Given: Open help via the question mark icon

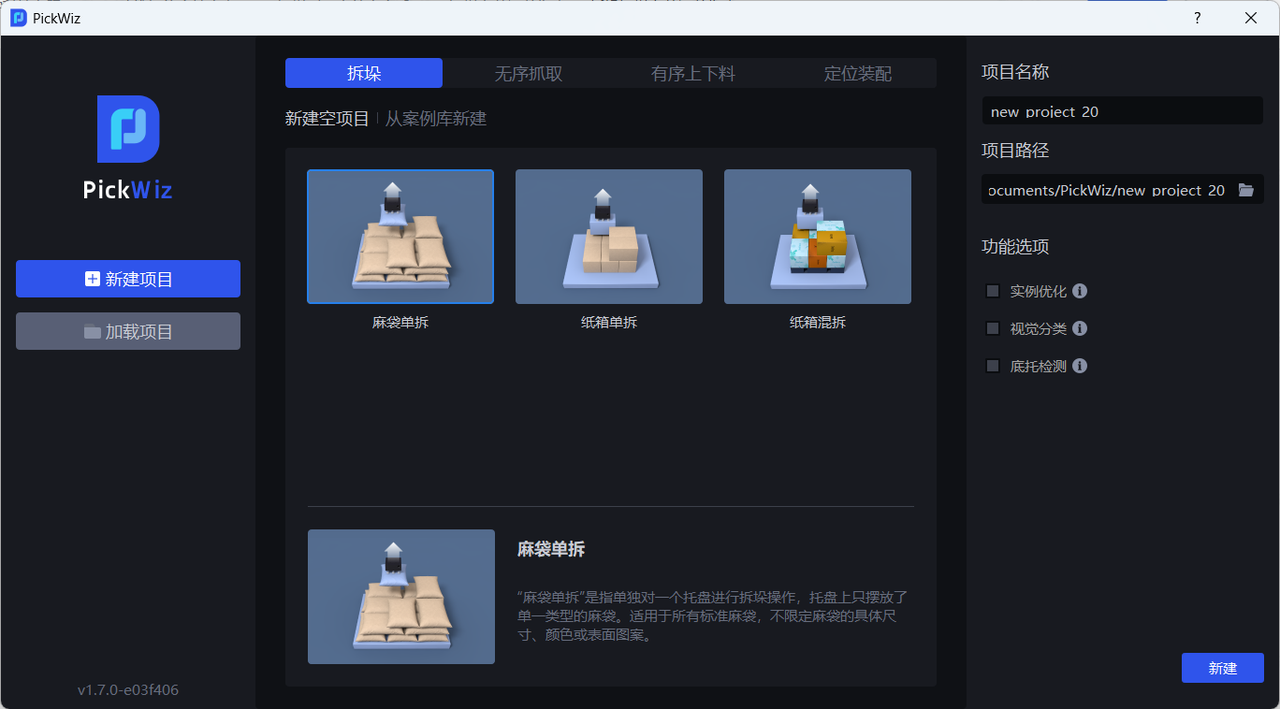Looking at the screenshot, I should click(x=1197, y=18).
